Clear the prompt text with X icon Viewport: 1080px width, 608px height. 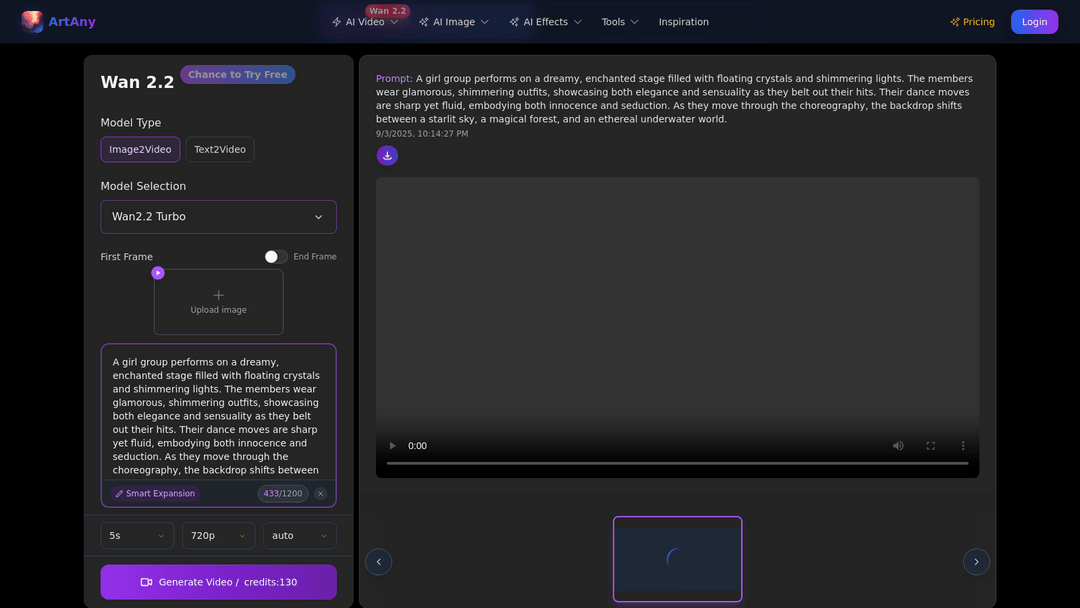[x=320, y=494]
